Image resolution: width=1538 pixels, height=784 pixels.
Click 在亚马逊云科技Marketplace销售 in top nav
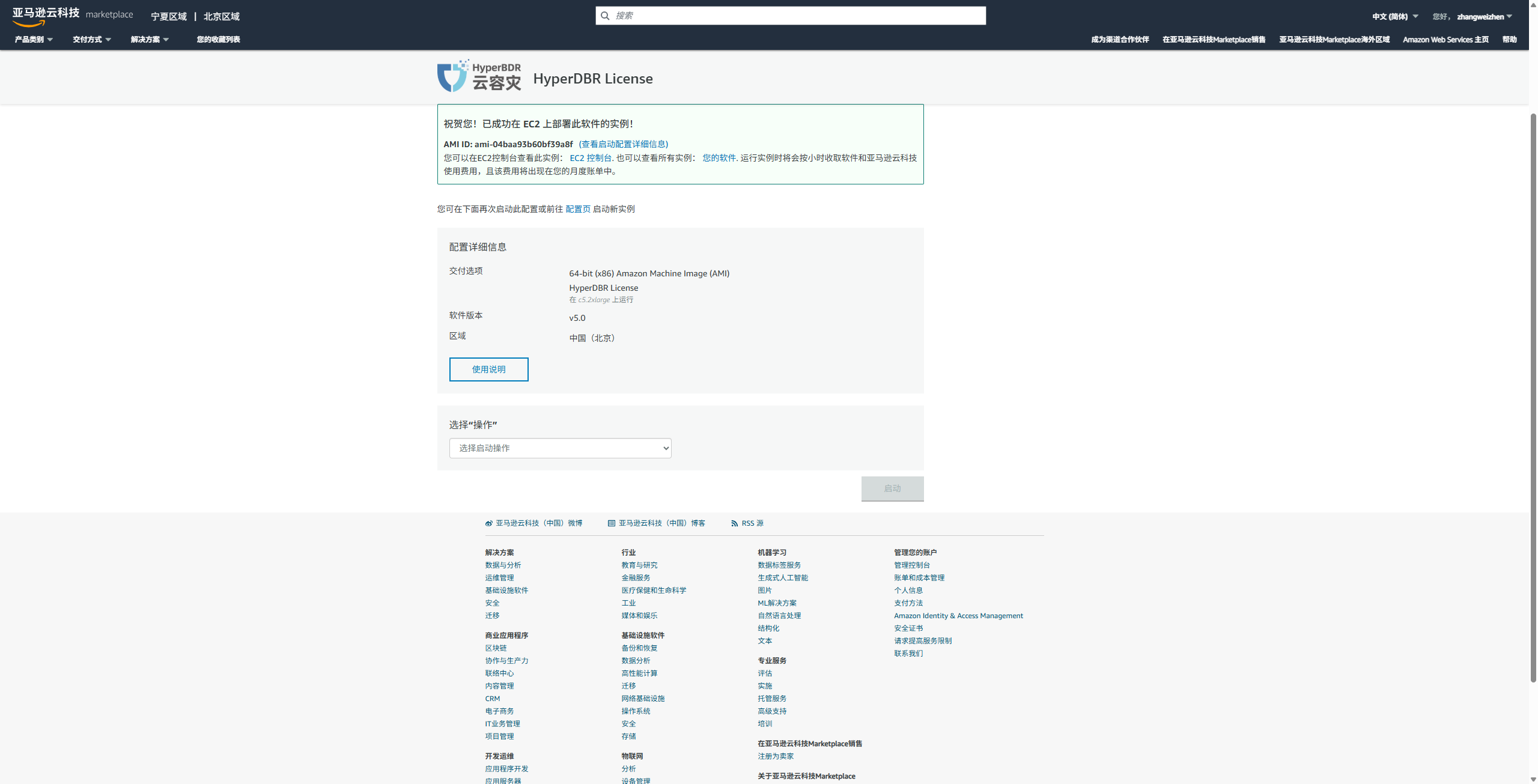pyautogui.click(x=1214, y=40)
